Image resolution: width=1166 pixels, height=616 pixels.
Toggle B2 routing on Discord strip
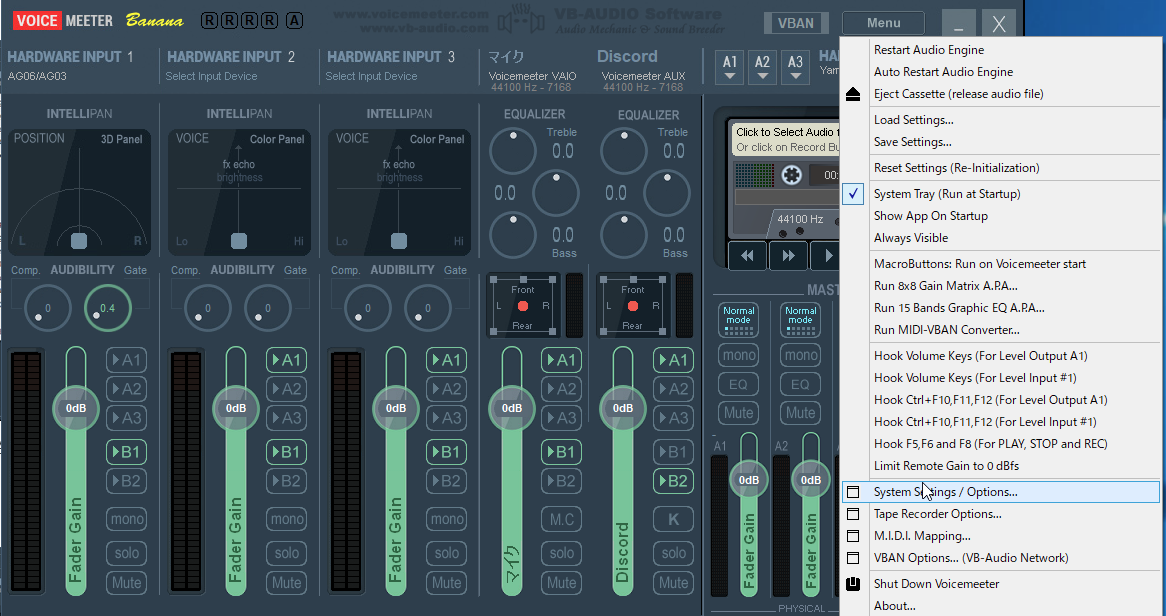[673, 481]
